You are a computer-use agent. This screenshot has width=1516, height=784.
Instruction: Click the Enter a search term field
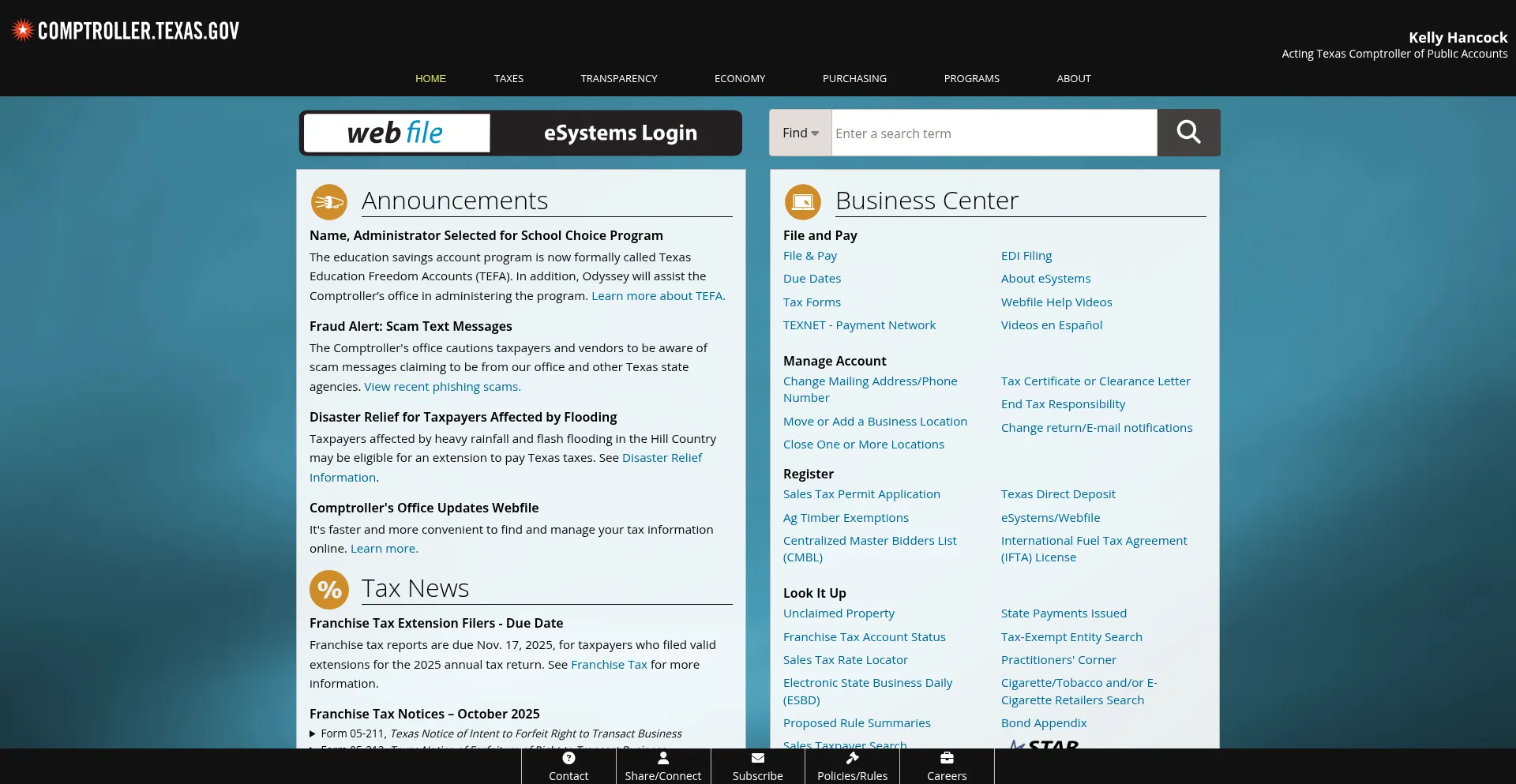[993, 133]
